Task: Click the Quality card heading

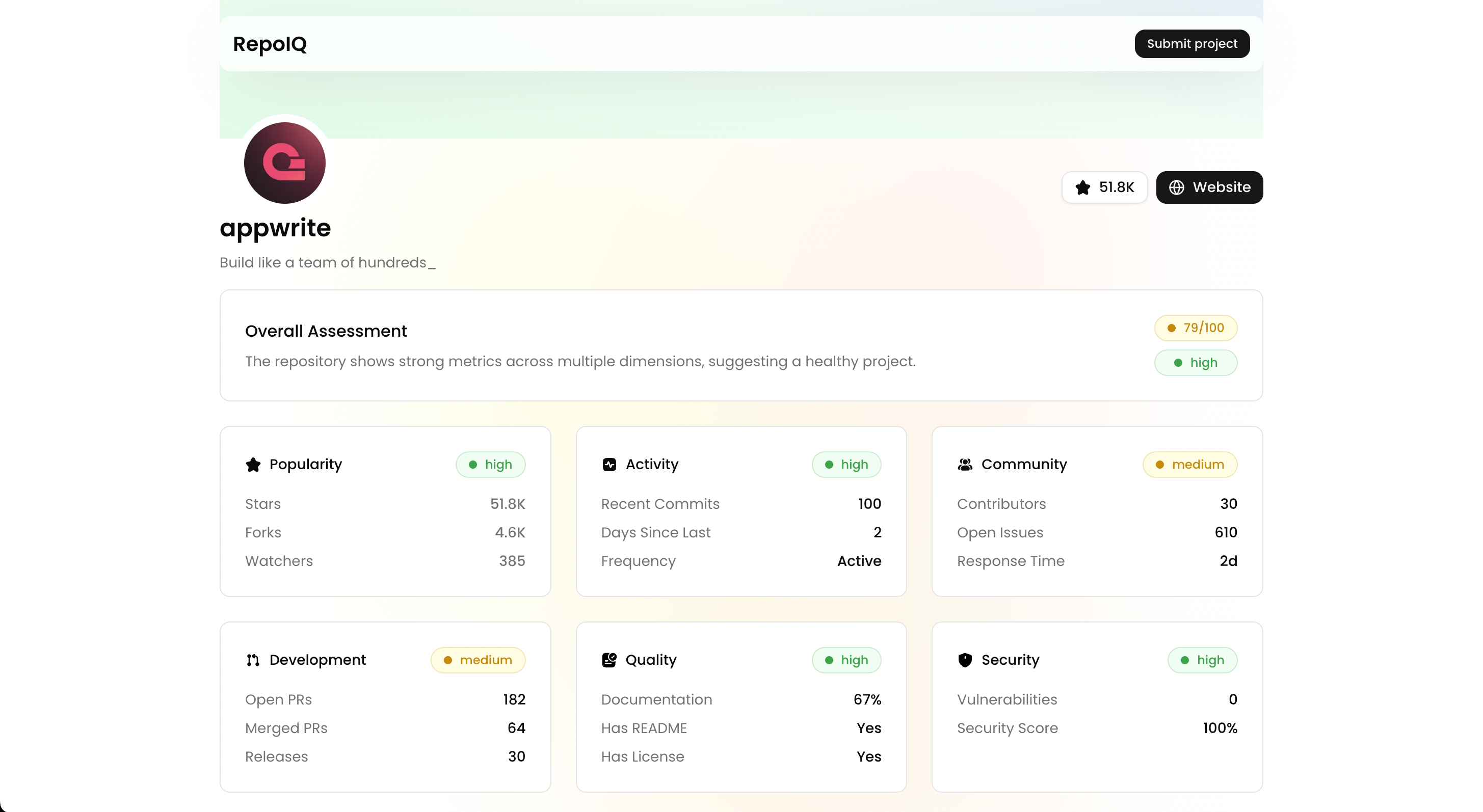Action: tap(651, 660)
